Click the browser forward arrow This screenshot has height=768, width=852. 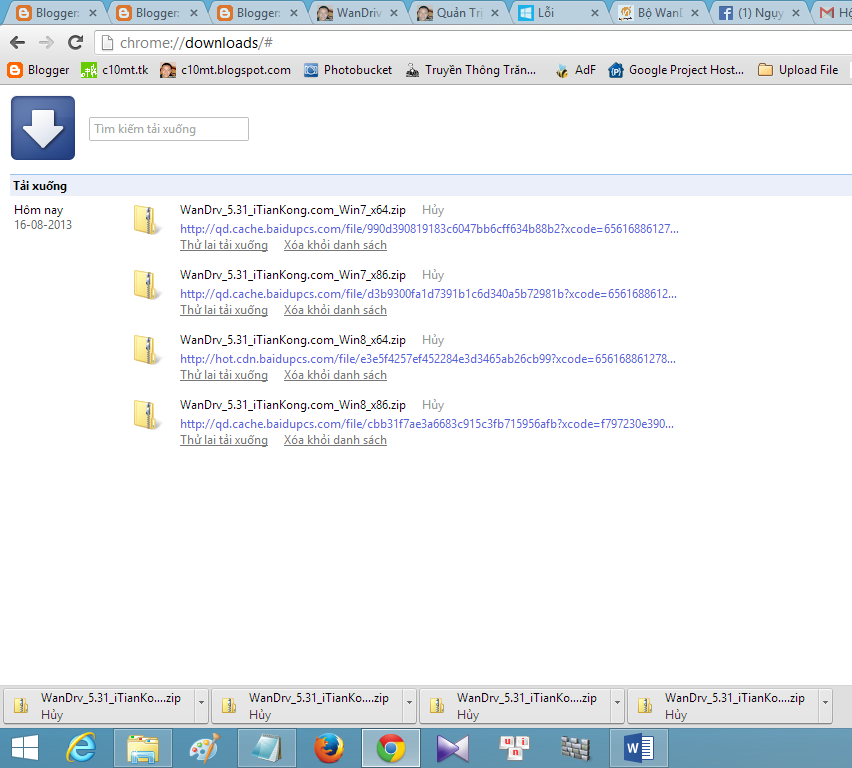click(x=47, y=42)
